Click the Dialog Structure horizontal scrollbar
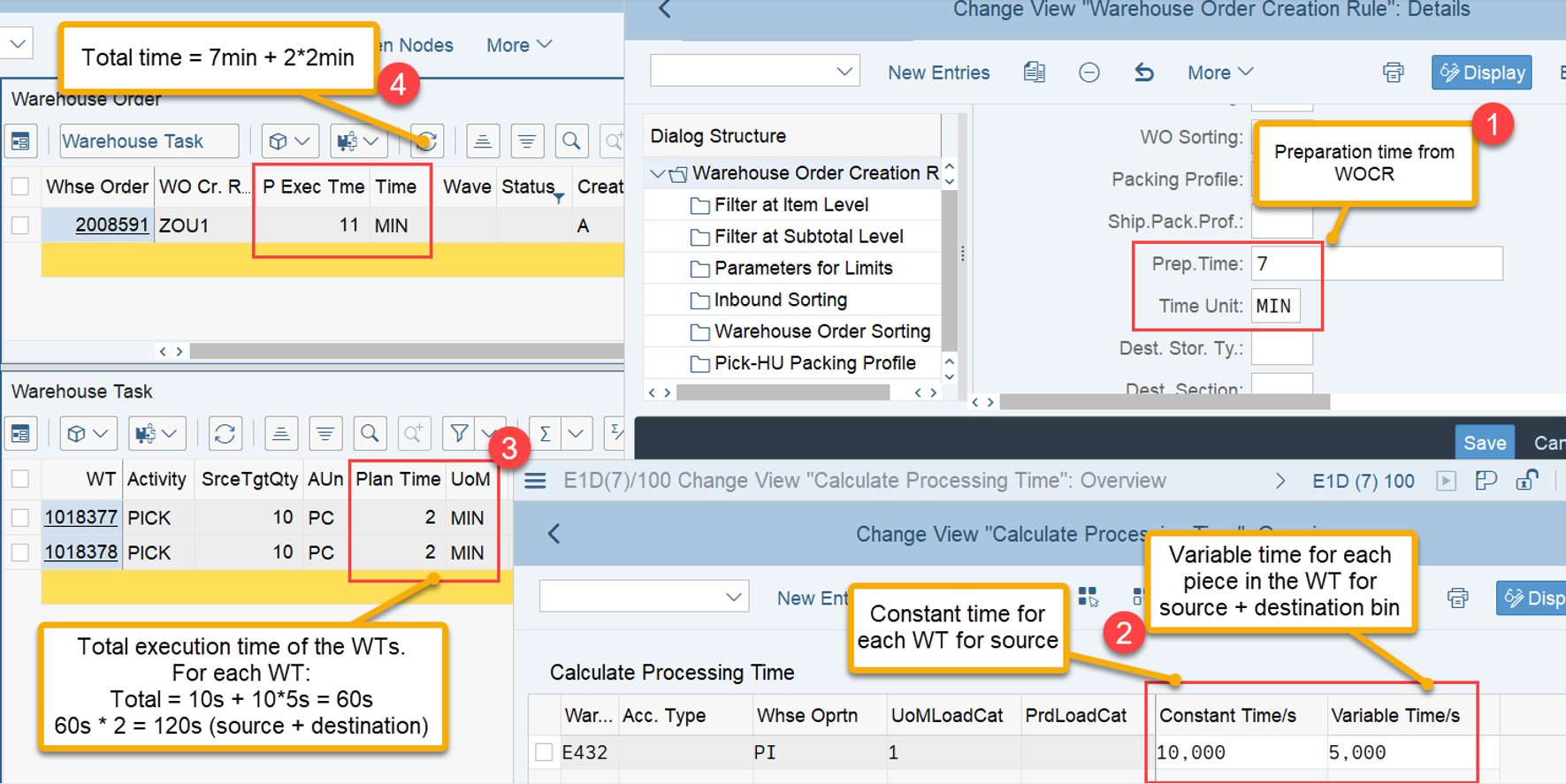This screenshot has width=1566, height=784. click(x=783, y=392)
